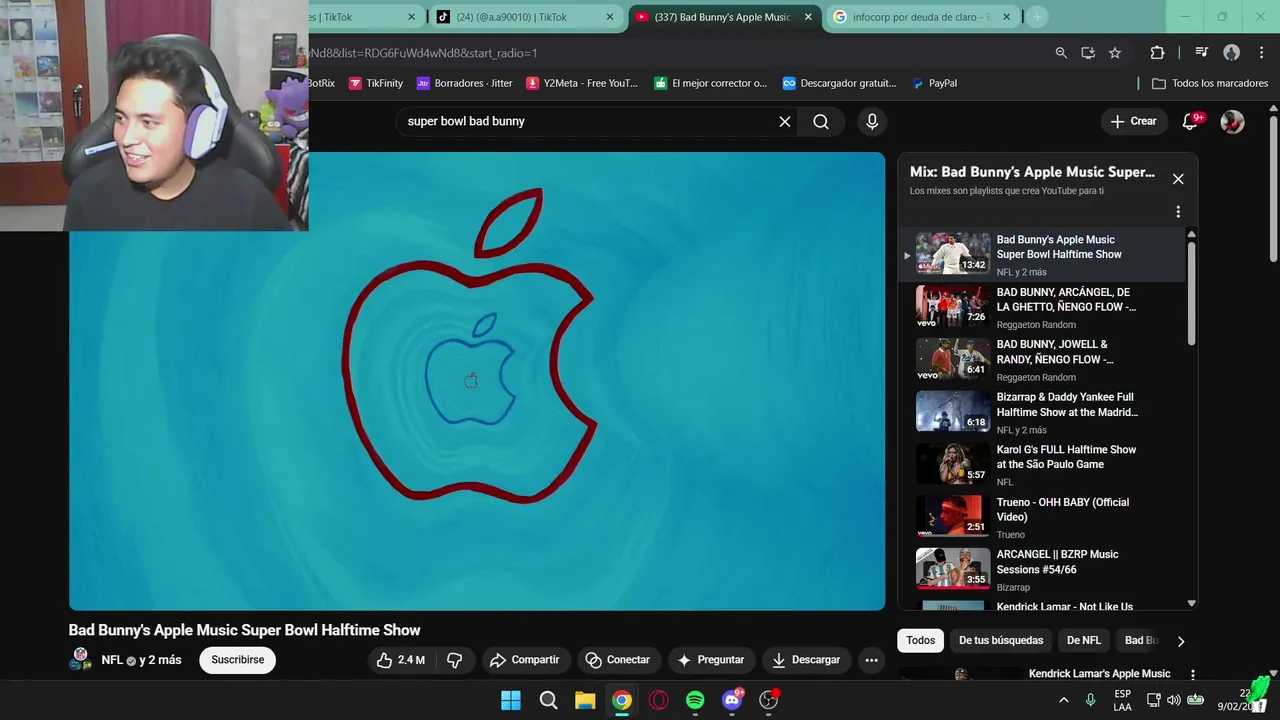
Task: Show hidden system tray icons chevron
Action: tap(1063, 700)
